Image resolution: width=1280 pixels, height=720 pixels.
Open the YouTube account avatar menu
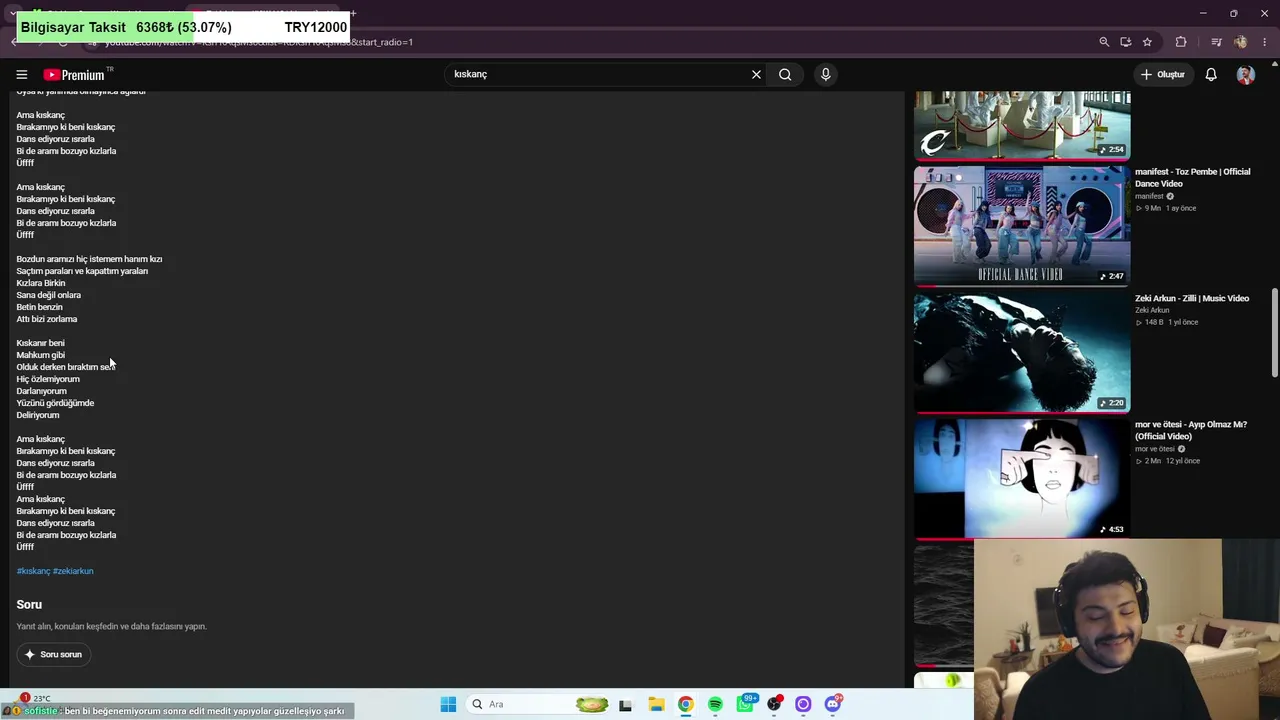[1245, 74]
